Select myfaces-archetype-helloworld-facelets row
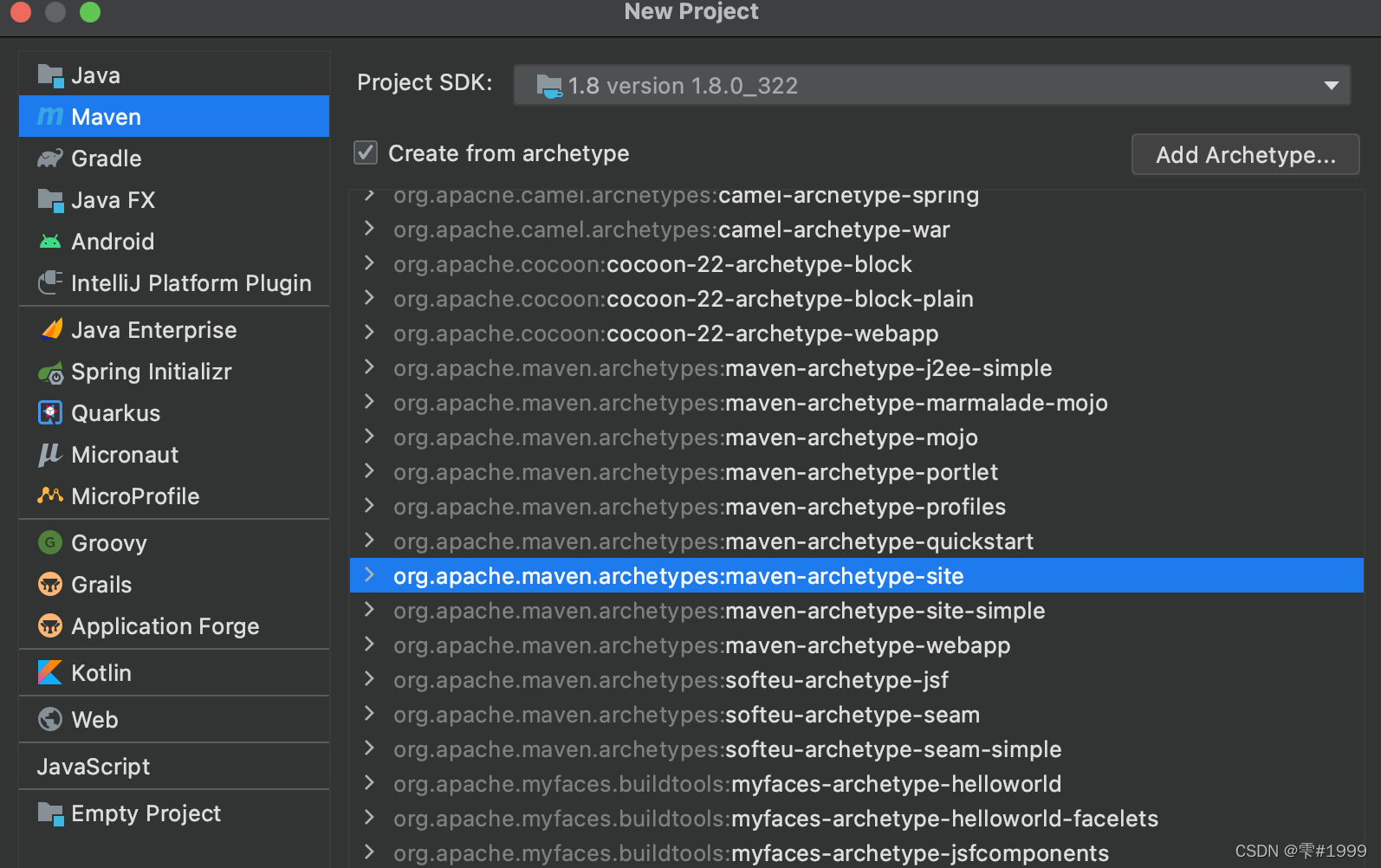1381x868 pixels. pos(856,818)
